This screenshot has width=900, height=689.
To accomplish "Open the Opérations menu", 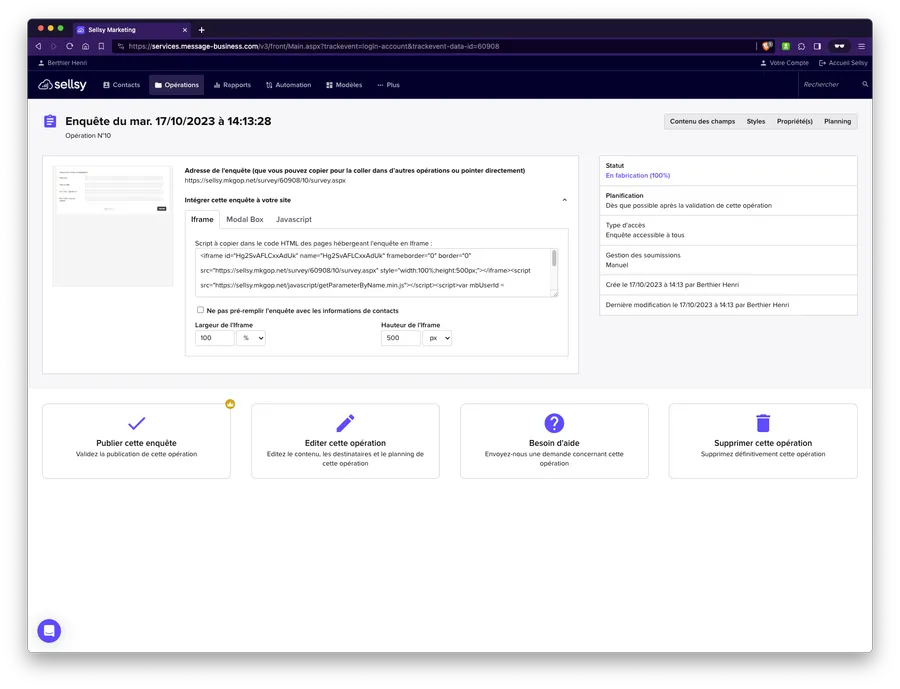I will click(176, 85).
